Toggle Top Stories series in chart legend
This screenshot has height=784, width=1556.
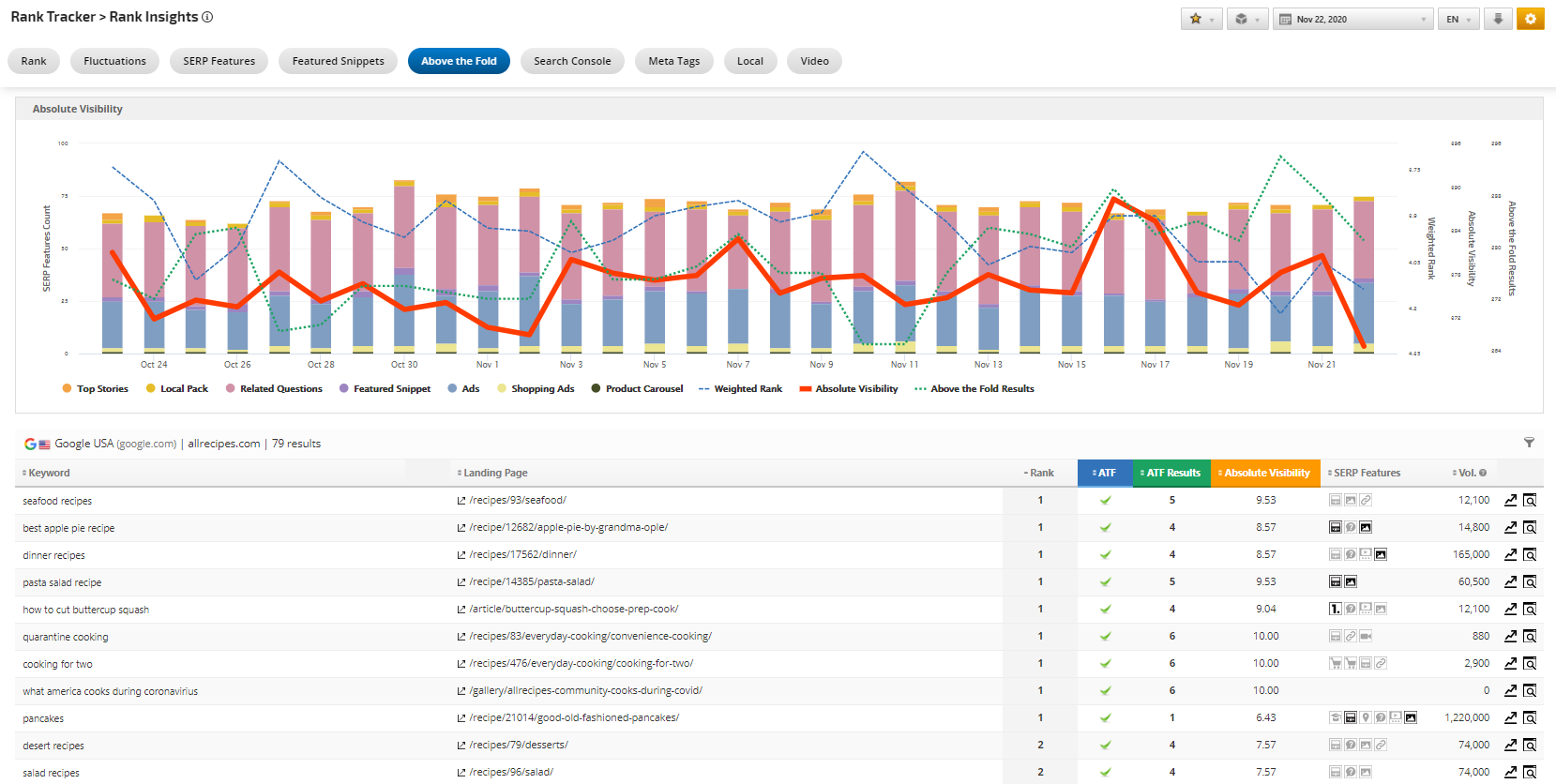click(x=102, y=388)
